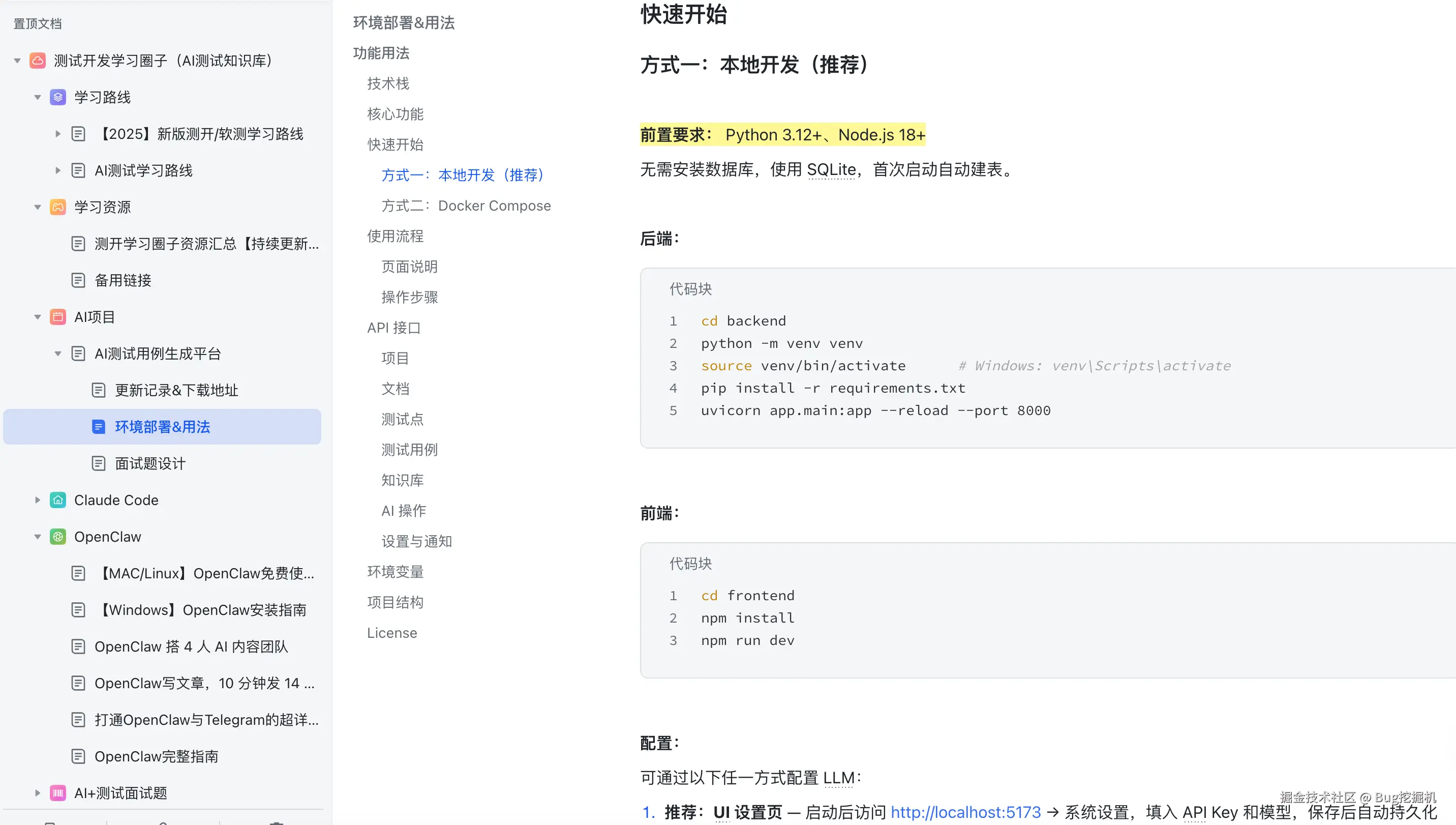The image size is (1456, 825).
Task: Click the barcode icon beside AI+测试面试题
Action: (57, 793)
